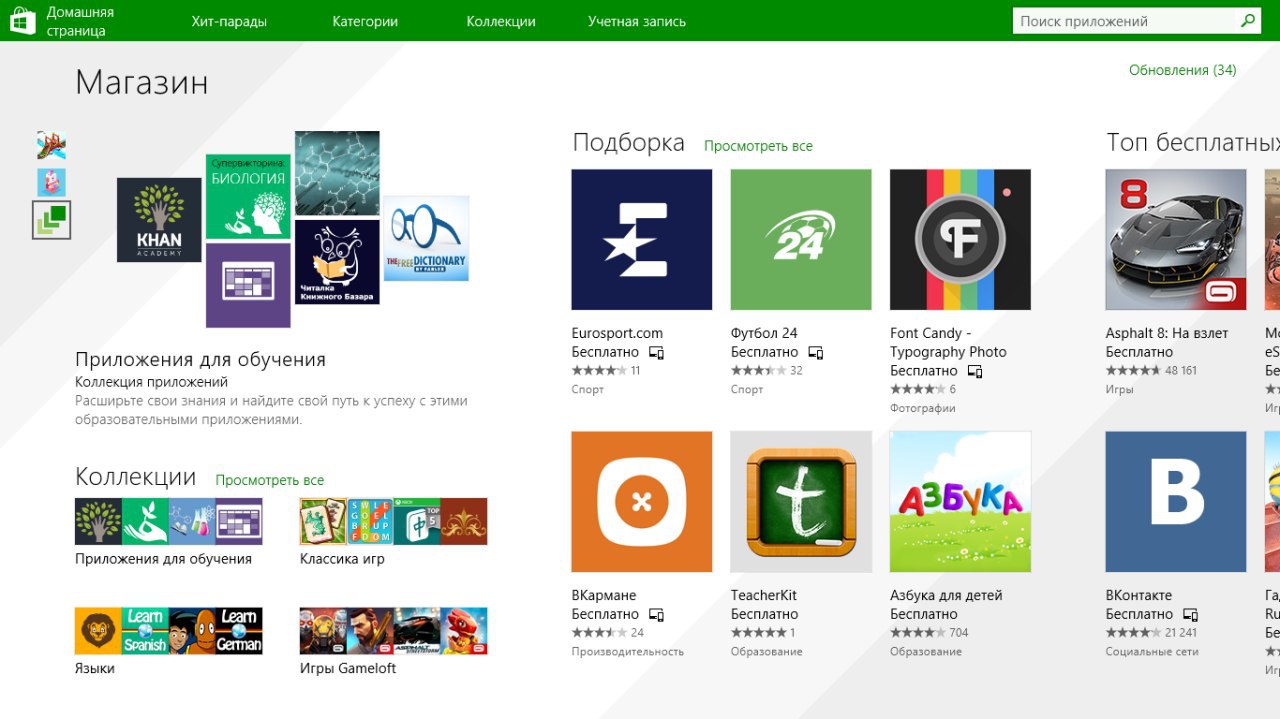Open the Хит-парады menu
Viewport: 1280px width, 719px height.
point(229,21)
